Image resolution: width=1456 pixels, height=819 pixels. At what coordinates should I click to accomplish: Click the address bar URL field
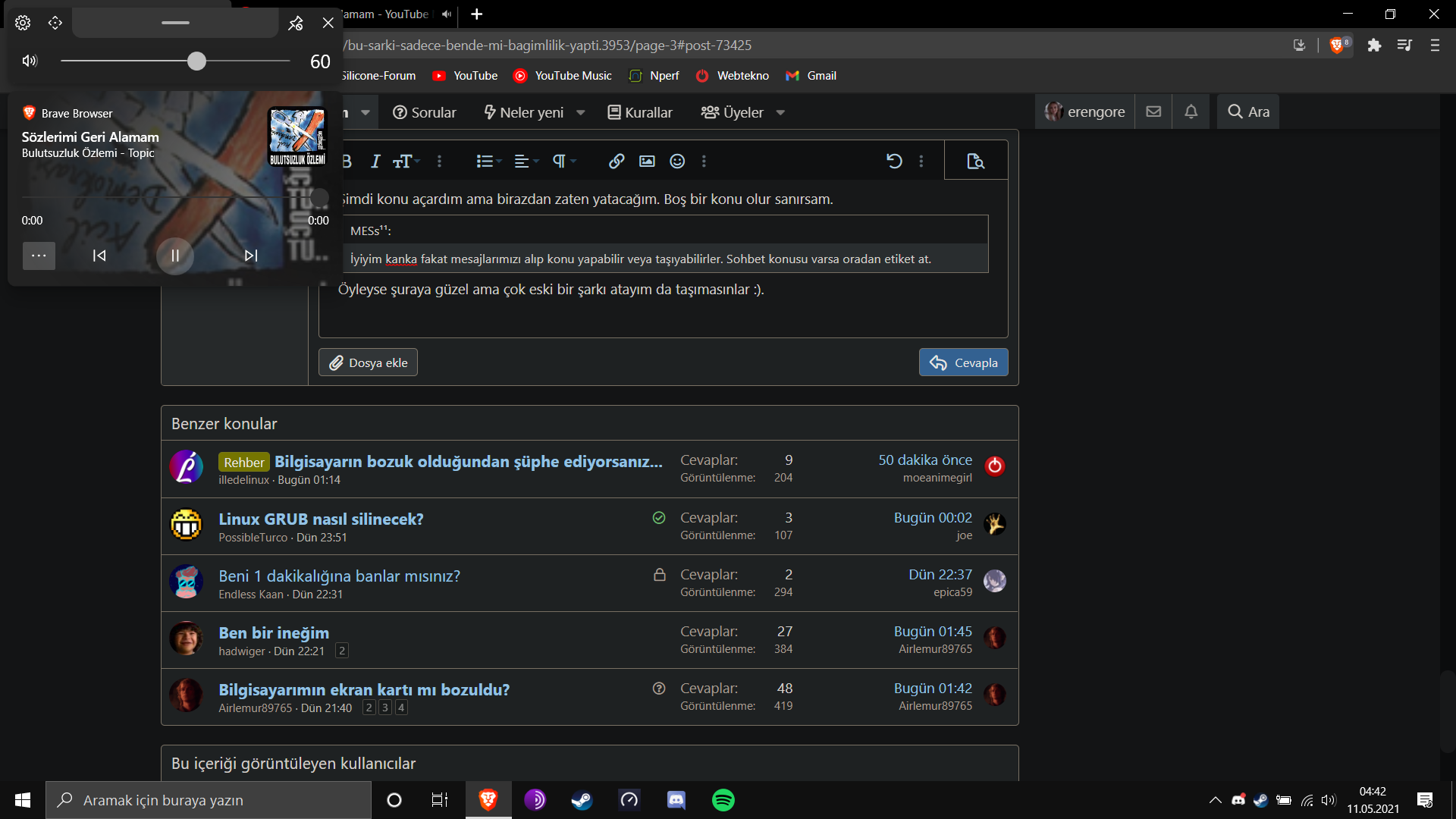click(811, 45)
